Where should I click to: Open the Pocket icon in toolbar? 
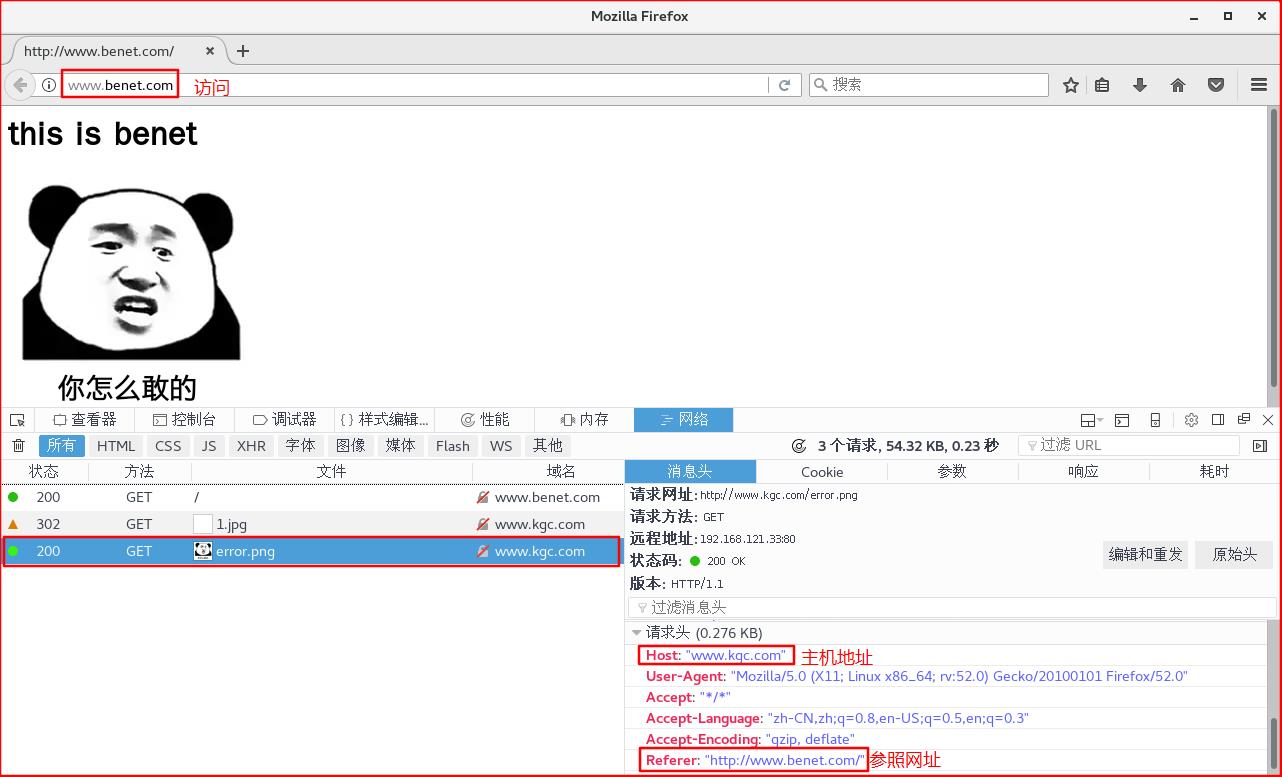point(1216,85)
